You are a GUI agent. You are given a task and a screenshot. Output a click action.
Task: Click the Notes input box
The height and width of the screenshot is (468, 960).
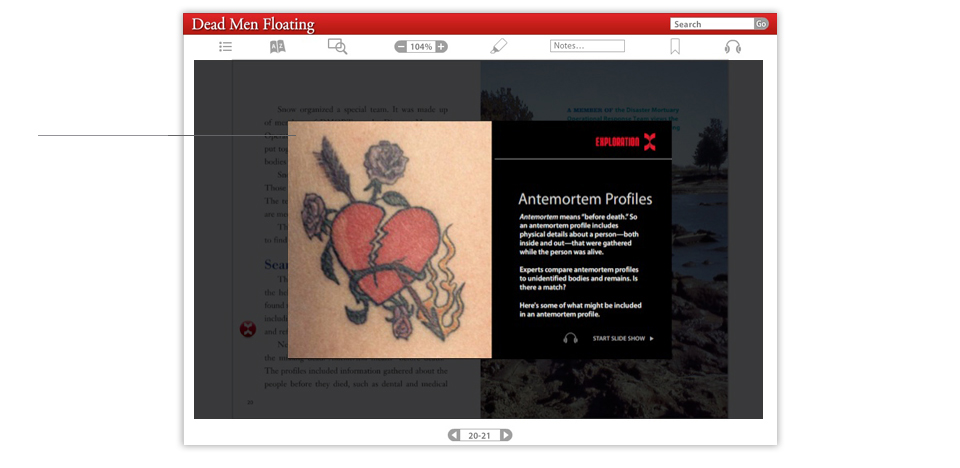587,46
